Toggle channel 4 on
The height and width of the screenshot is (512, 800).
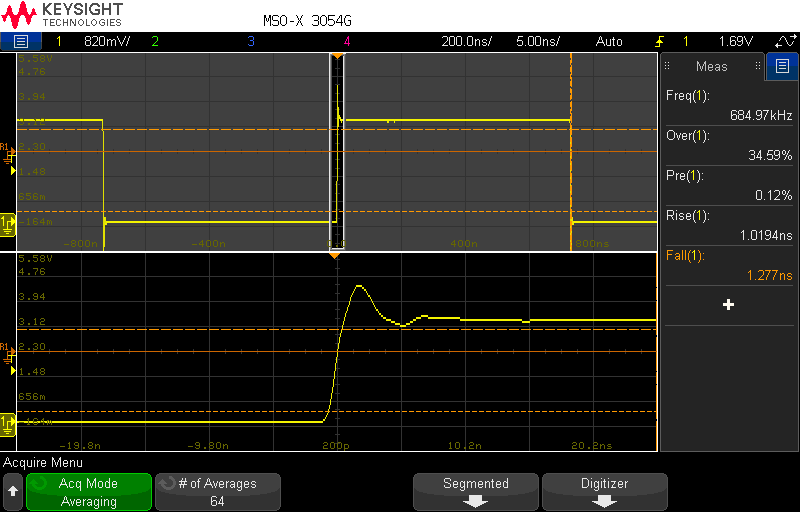pyautogui.click(x=347, y=41)
